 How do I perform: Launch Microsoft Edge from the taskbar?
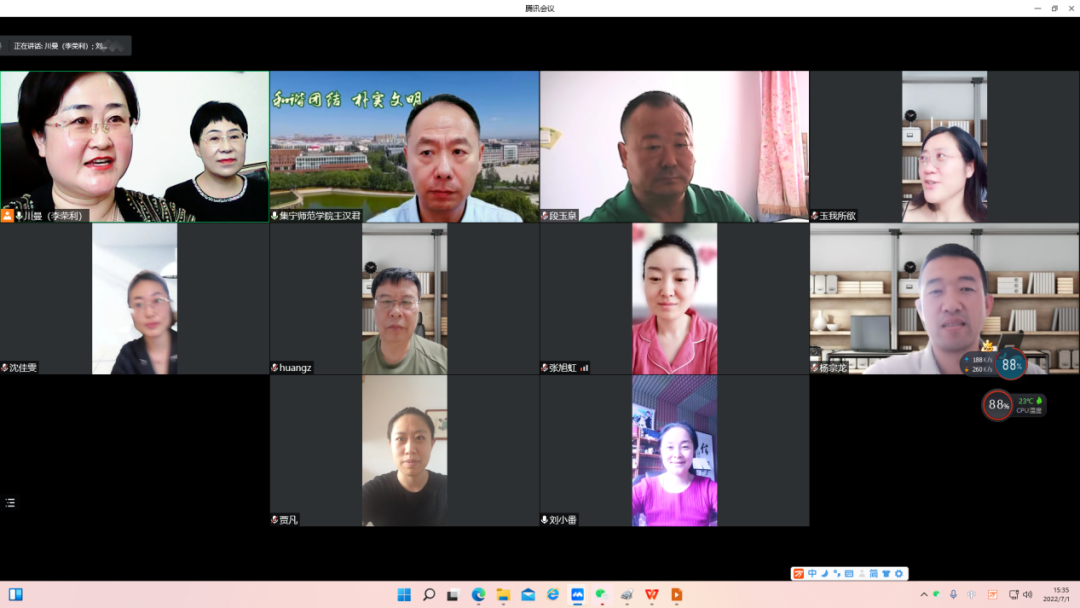point(478,595)
